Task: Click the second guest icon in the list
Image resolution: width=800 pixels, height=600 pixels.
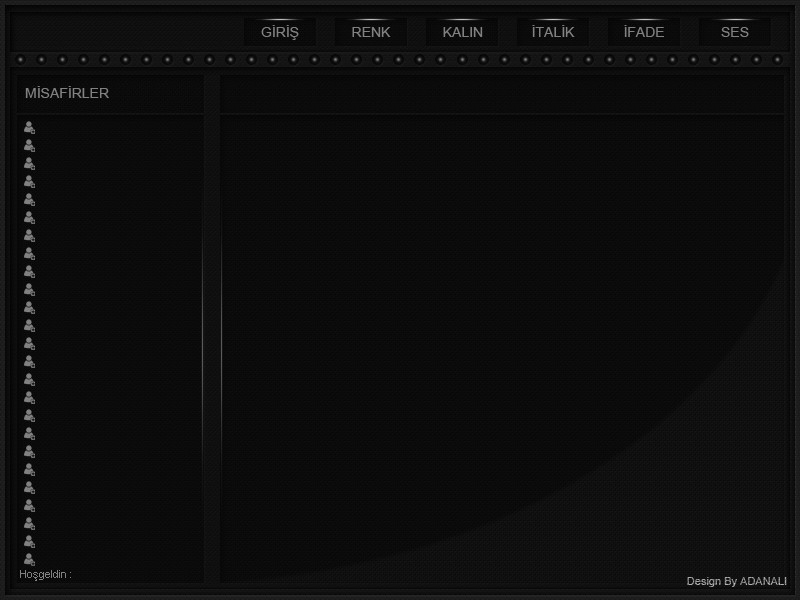Action: pos(29,146)
